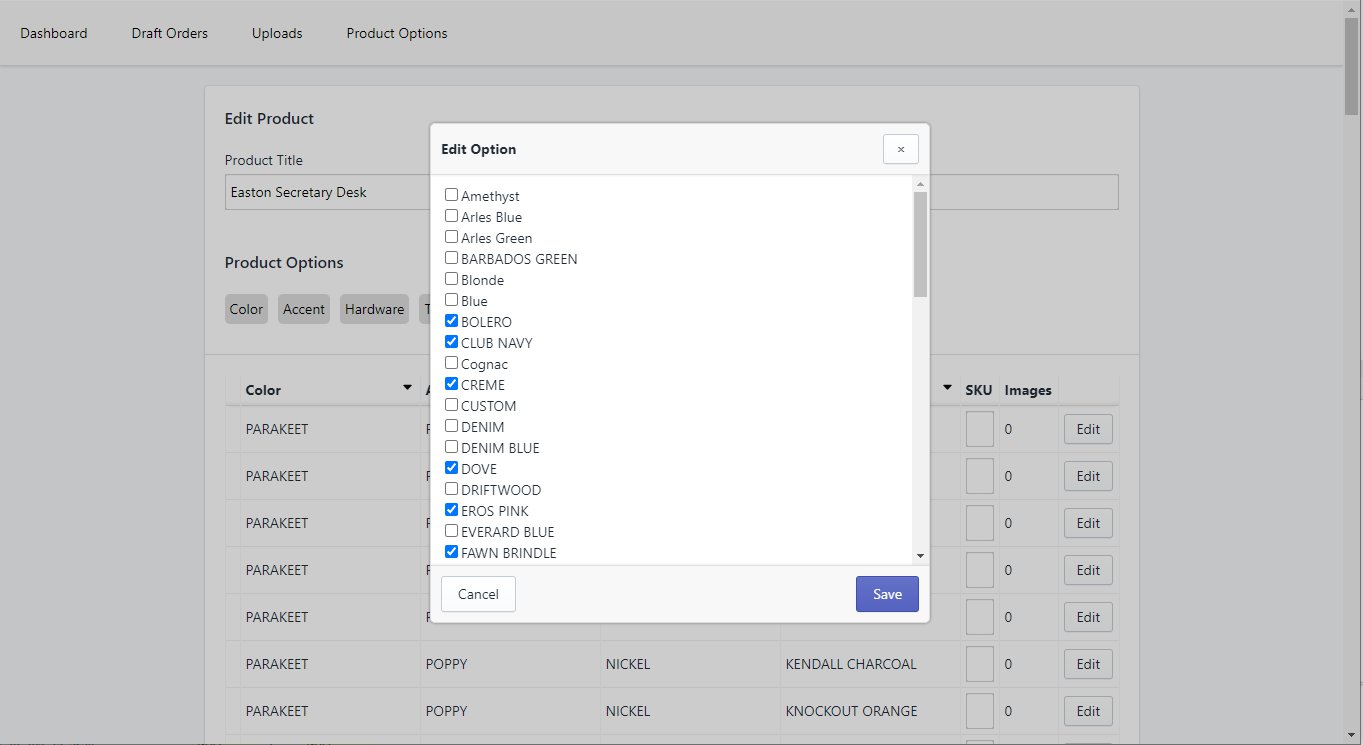Click the Save button
Image resolution: width=1363 pixels, height=745 pixels.
[x=886, y=594]
